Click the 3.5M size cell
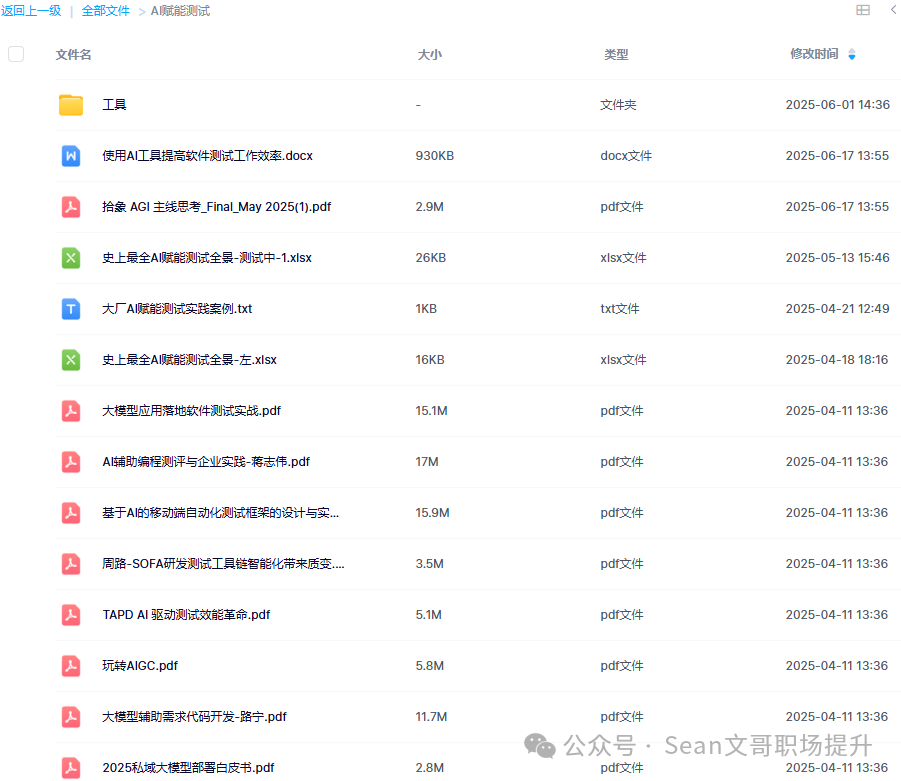Image resolution: width=901 pixels, height=781 pixels. (430, 564)
